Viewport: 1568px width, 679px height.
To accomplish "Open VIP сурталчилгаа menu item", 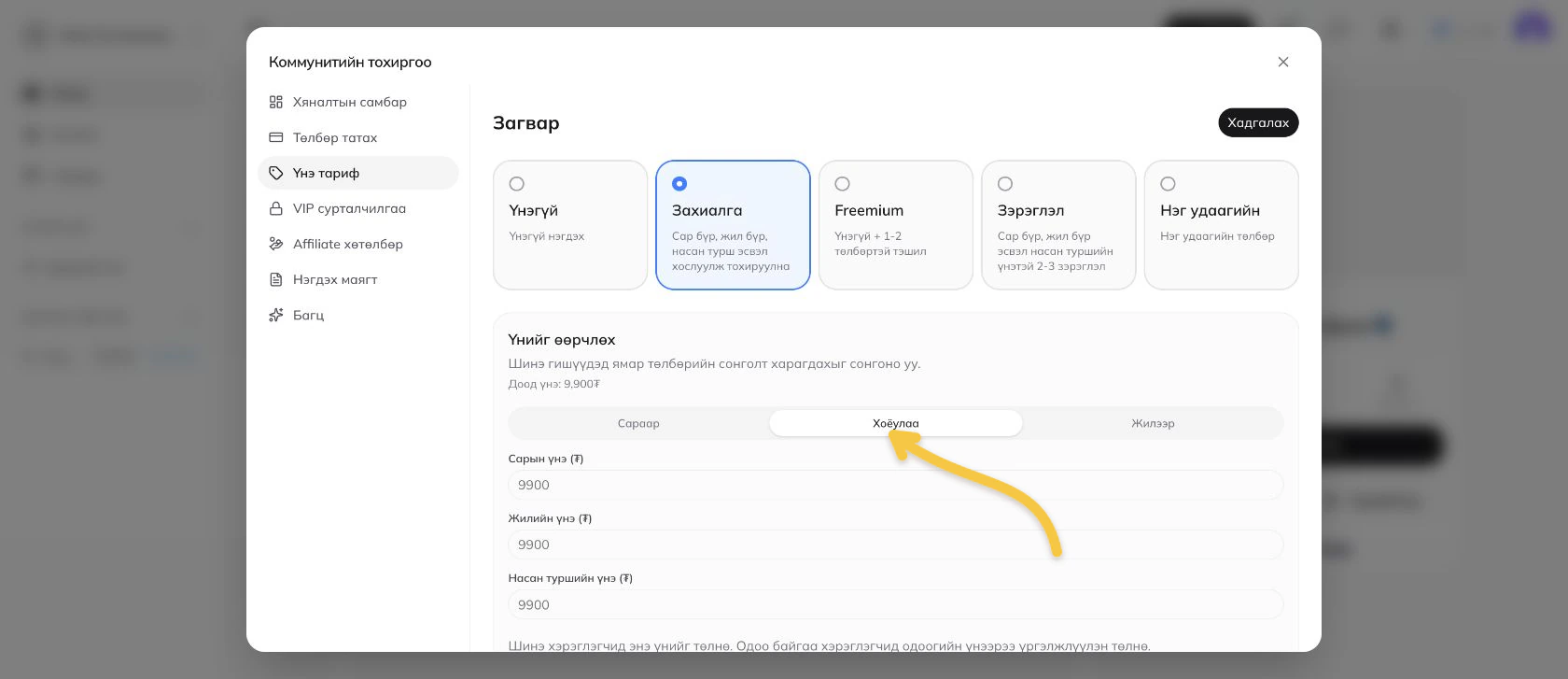I will pos(358,208).
